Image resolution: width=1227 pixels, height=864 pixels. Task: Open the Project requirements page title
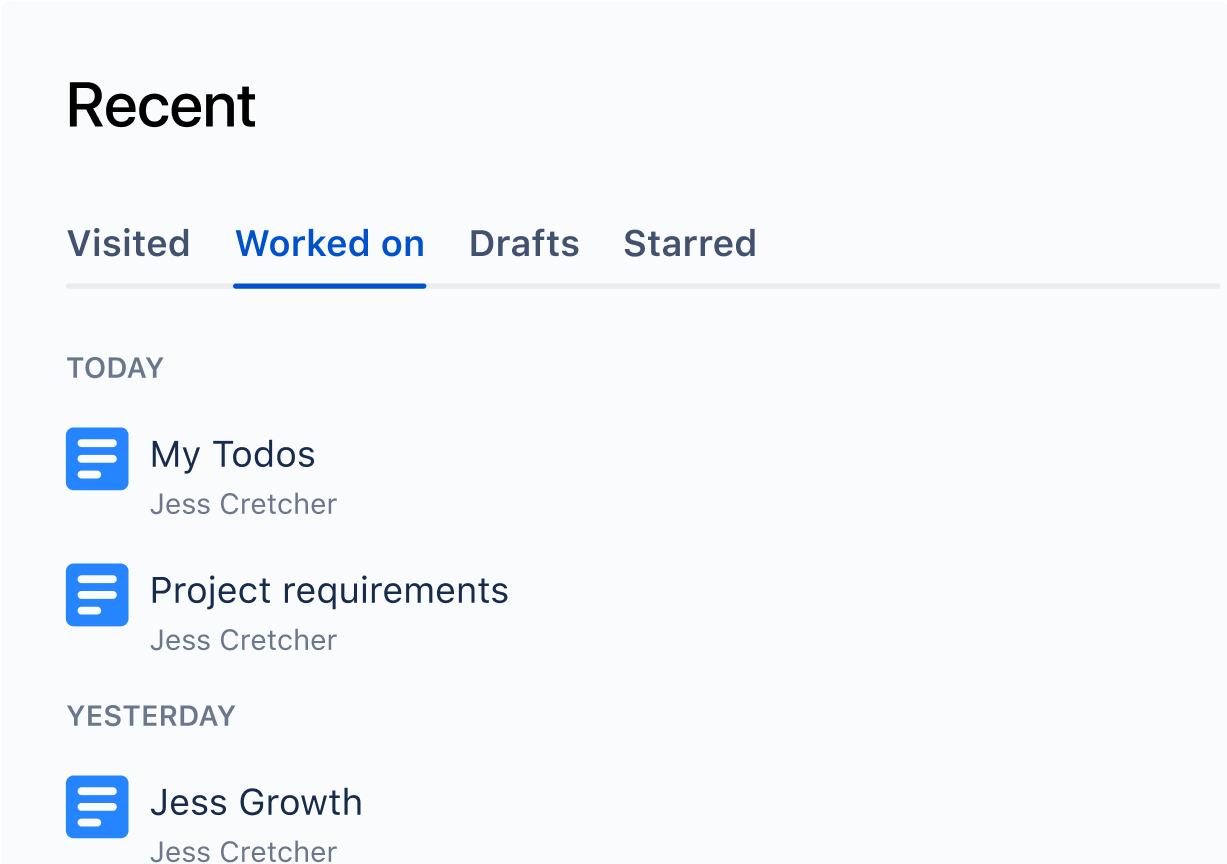click(329, 591)
